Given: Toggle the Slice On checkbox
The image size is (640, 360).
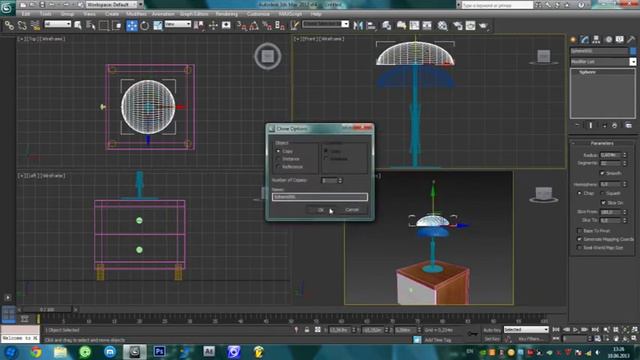Looking at the screenshot, I should [x=603, y=202].
